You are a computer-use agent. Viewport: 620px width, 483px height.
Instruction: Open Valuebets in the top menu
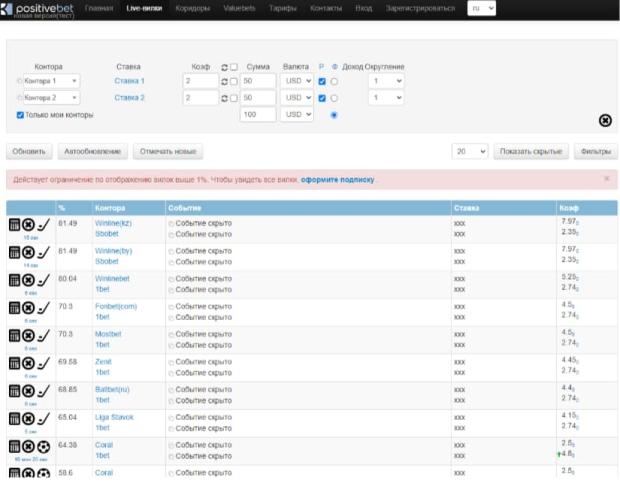[x=239, y=8]
